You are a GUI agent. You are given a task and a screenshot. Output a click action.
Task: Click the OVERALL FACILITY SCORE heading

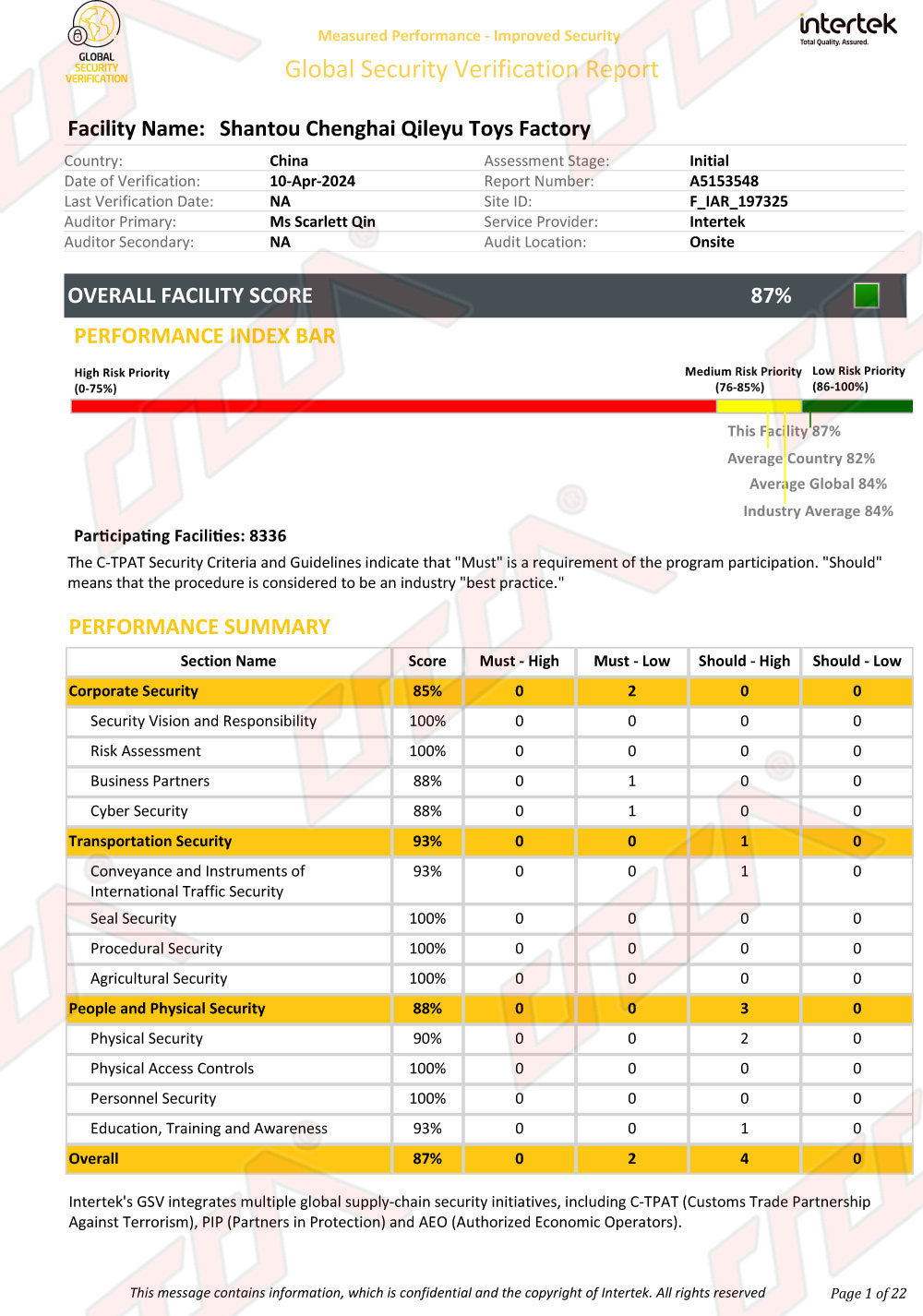tap(190, 295)
